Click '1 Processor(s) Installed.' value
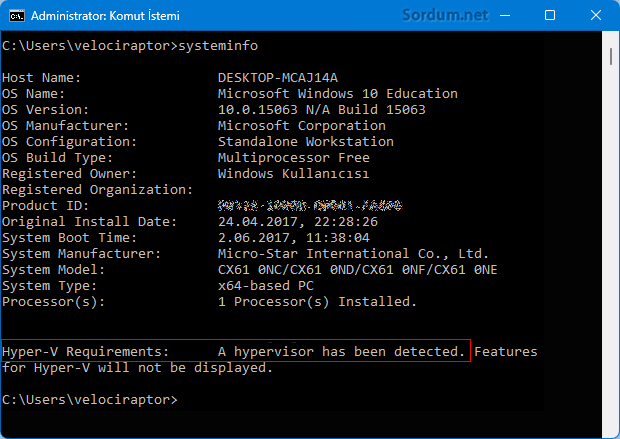620x439 pixels. point(318,302)
